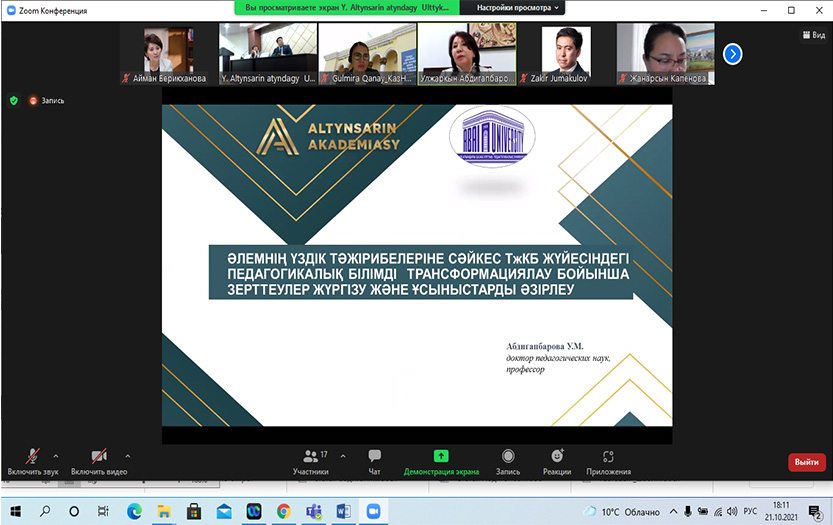This screenshot has width=833, height=525.
Task: Expand video options arrow next to camera
Action: (127, 455)
